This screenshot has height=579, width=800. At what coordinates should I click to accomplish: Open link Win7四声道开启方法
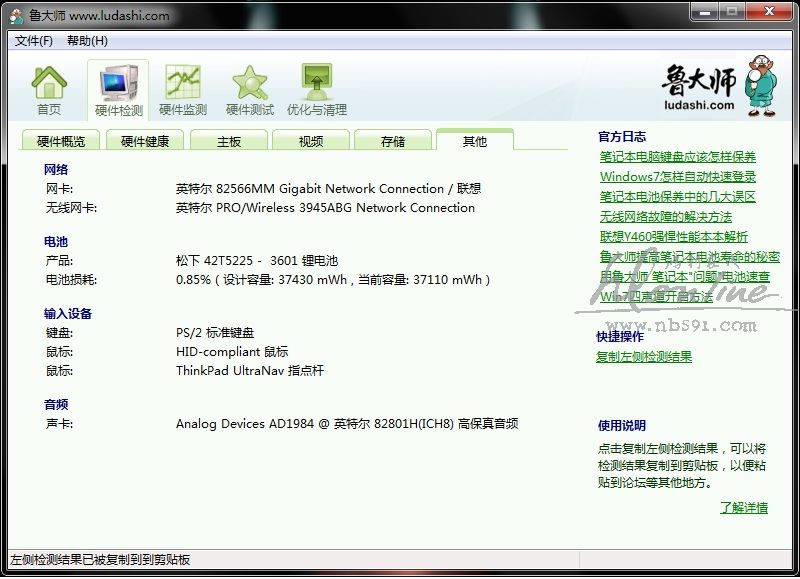pos(656,296)
